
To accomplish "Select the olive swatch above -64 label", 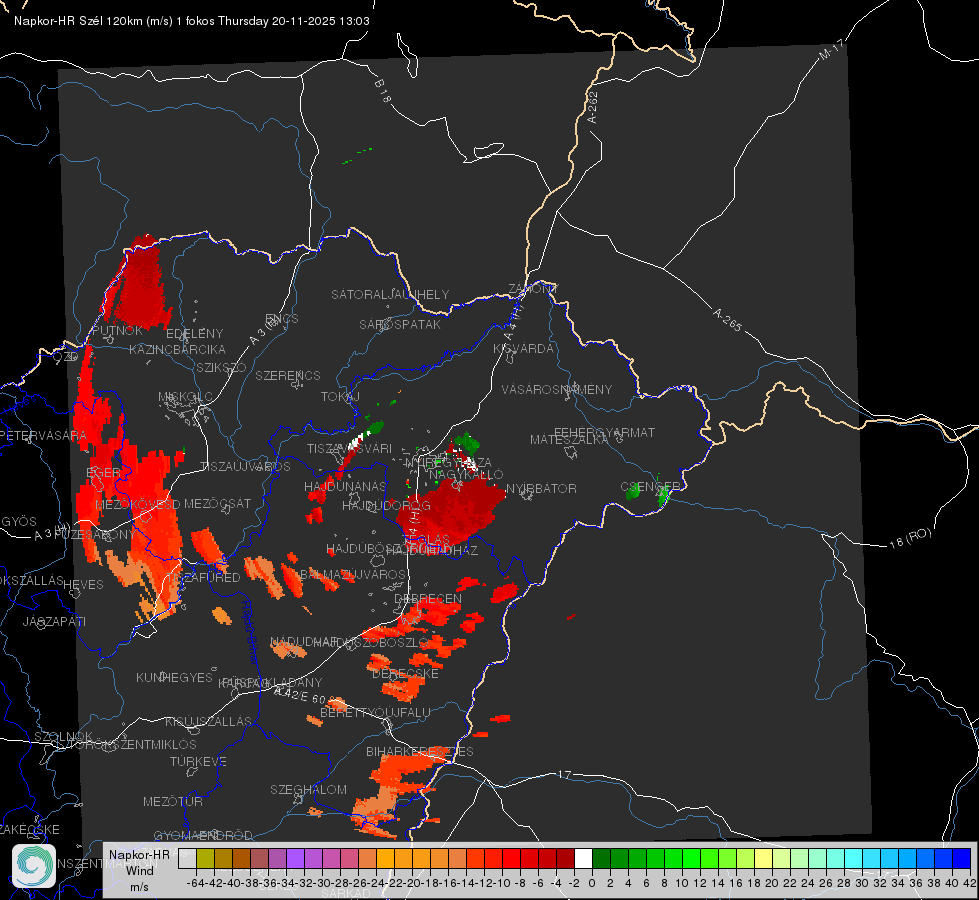I will click(x=205, y=858).
